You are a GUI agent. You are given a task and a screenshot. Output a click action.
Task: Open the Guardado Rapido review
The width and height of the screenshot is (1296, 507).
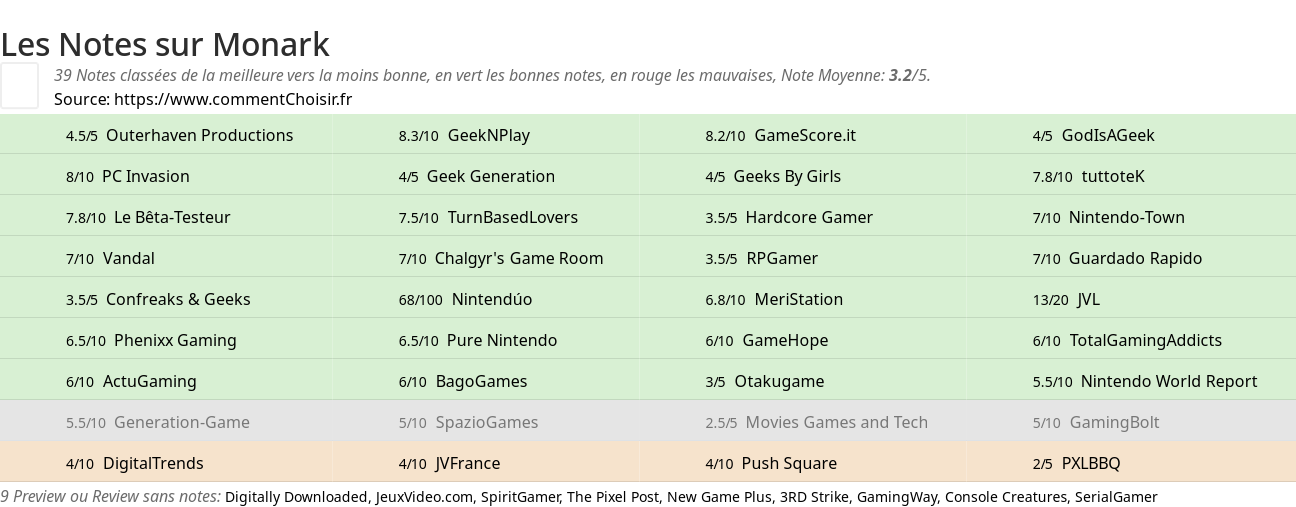[1118, 258]
